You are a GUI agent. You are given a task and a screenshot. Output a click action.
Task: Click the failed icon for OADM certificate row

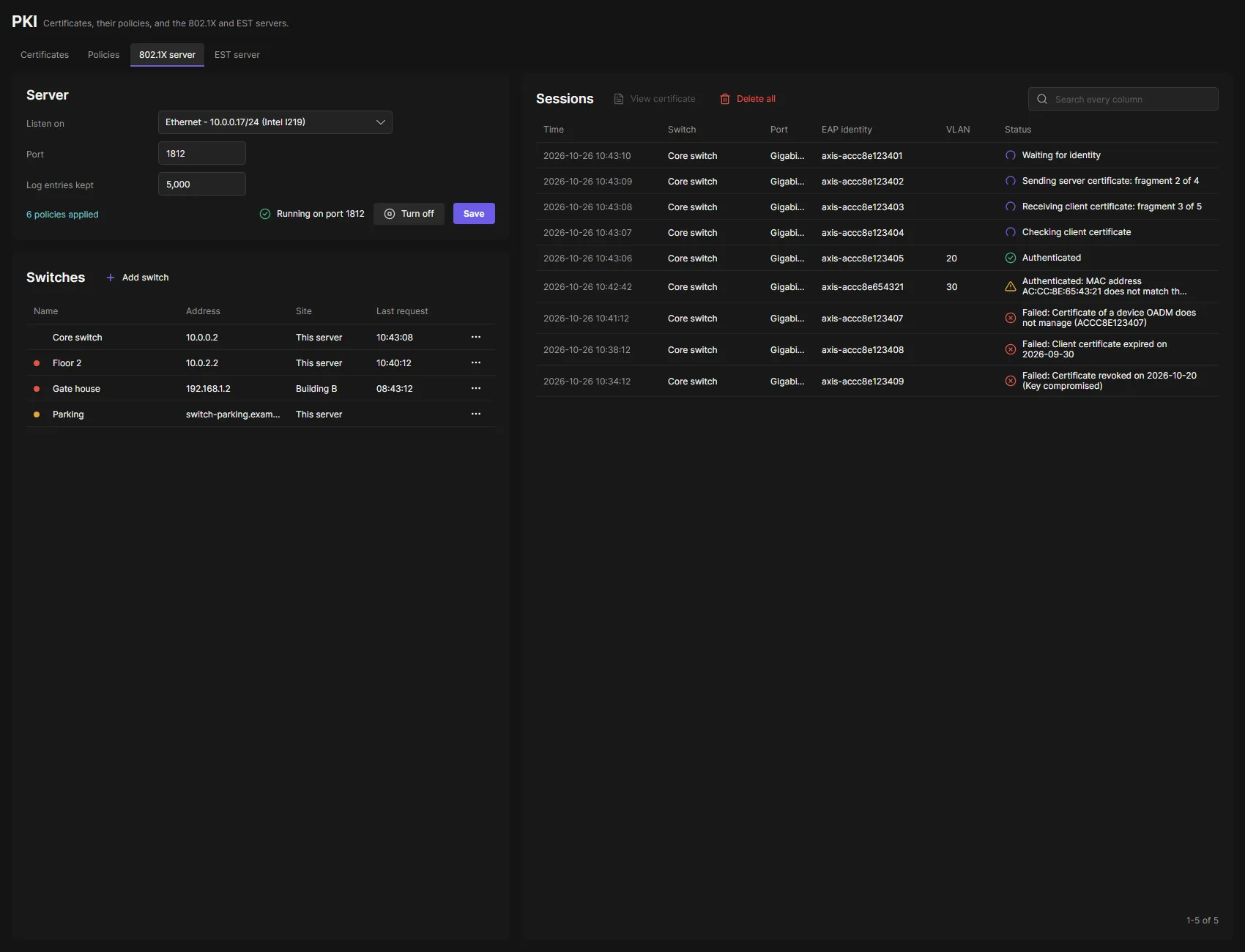(x=1011, y=318)
